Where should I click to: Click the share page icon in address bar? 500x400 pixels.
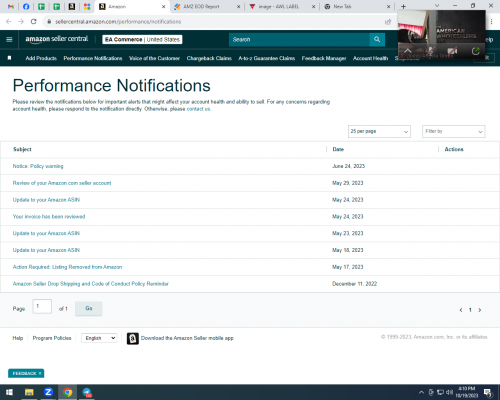(388, 22)
